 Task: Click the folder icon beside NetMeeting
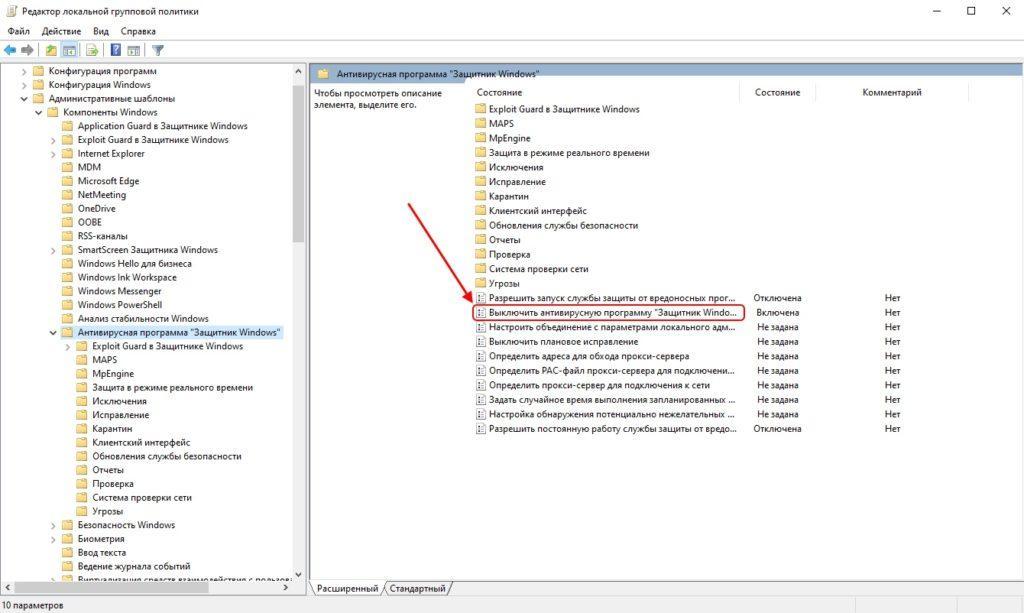coord(67,195)
